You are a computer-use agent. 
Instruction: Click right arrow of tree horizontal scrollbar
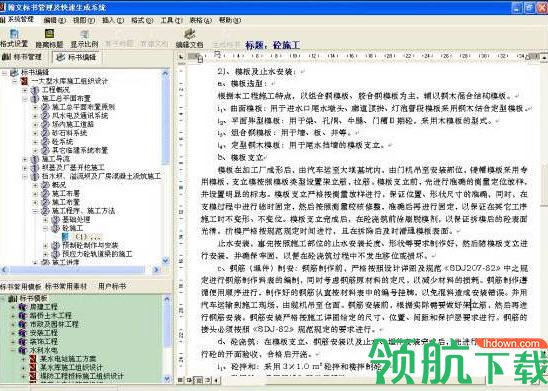click(x=156, y=270)
